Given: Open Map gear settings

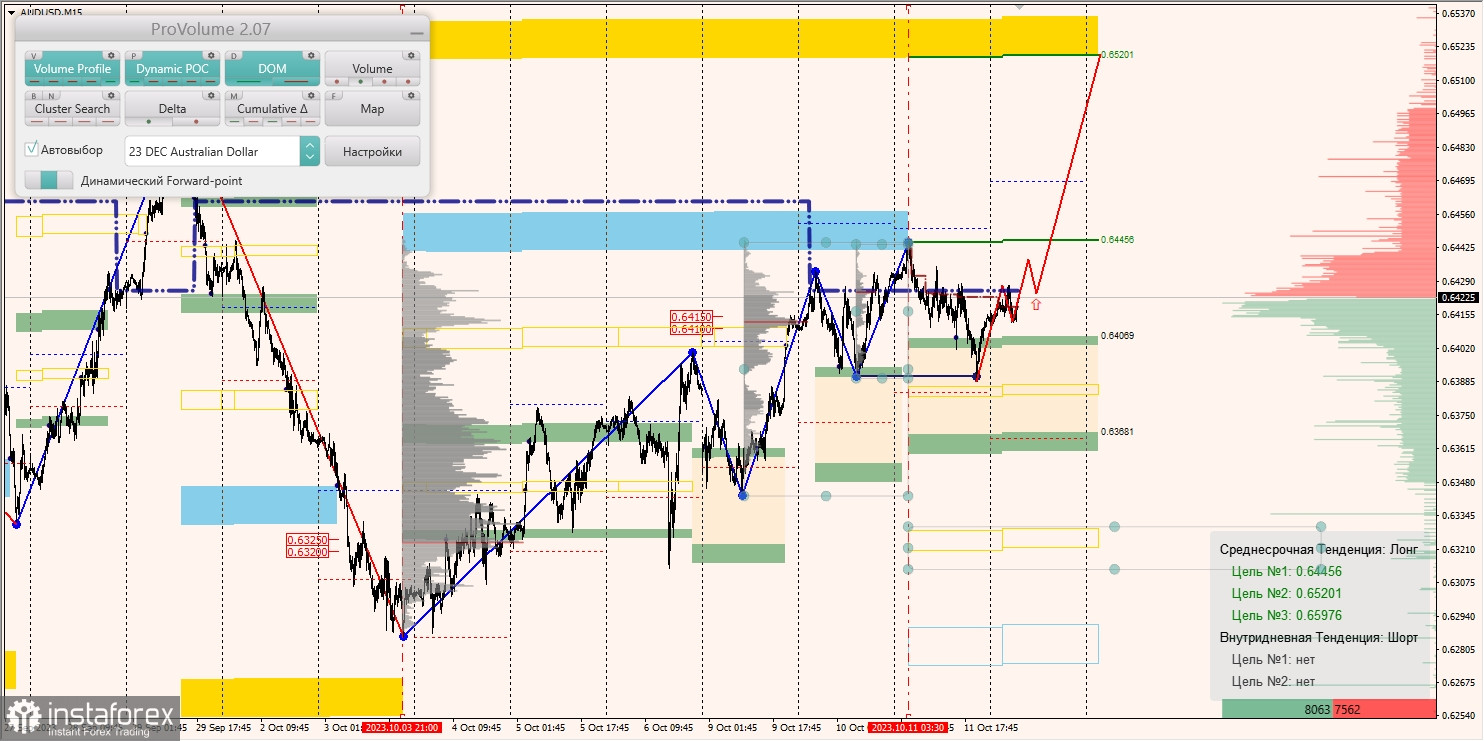Looking at the screenshot, I should (x=410, y=96).
